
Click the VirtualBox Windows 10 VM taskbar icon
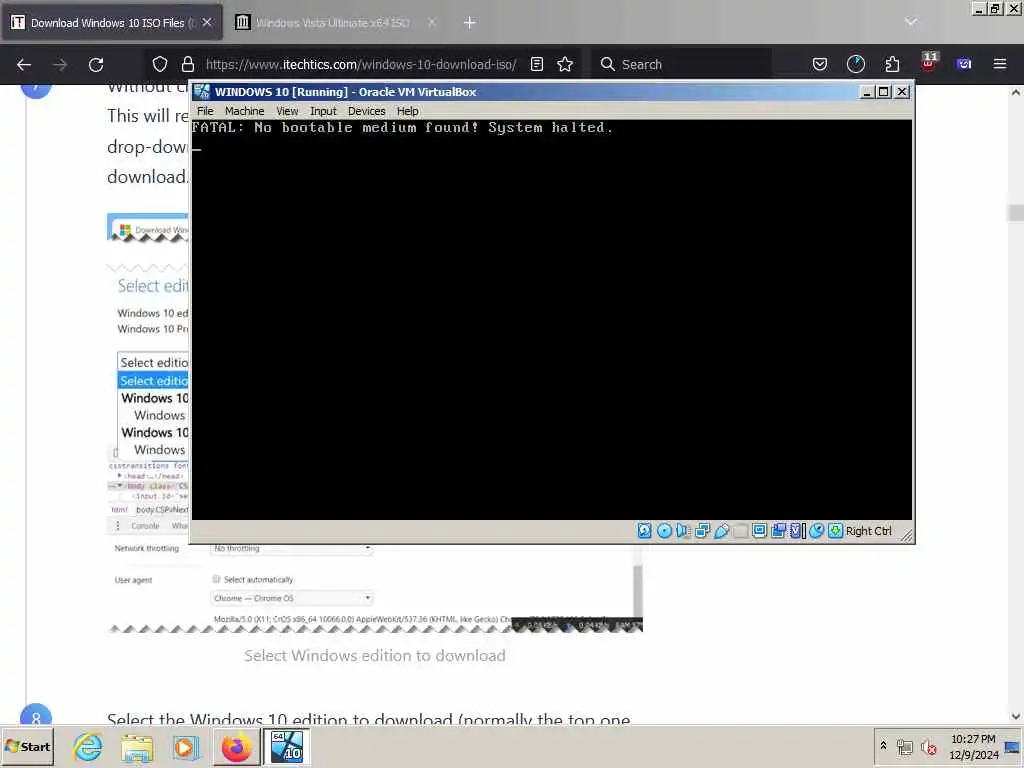coord(286,746)
